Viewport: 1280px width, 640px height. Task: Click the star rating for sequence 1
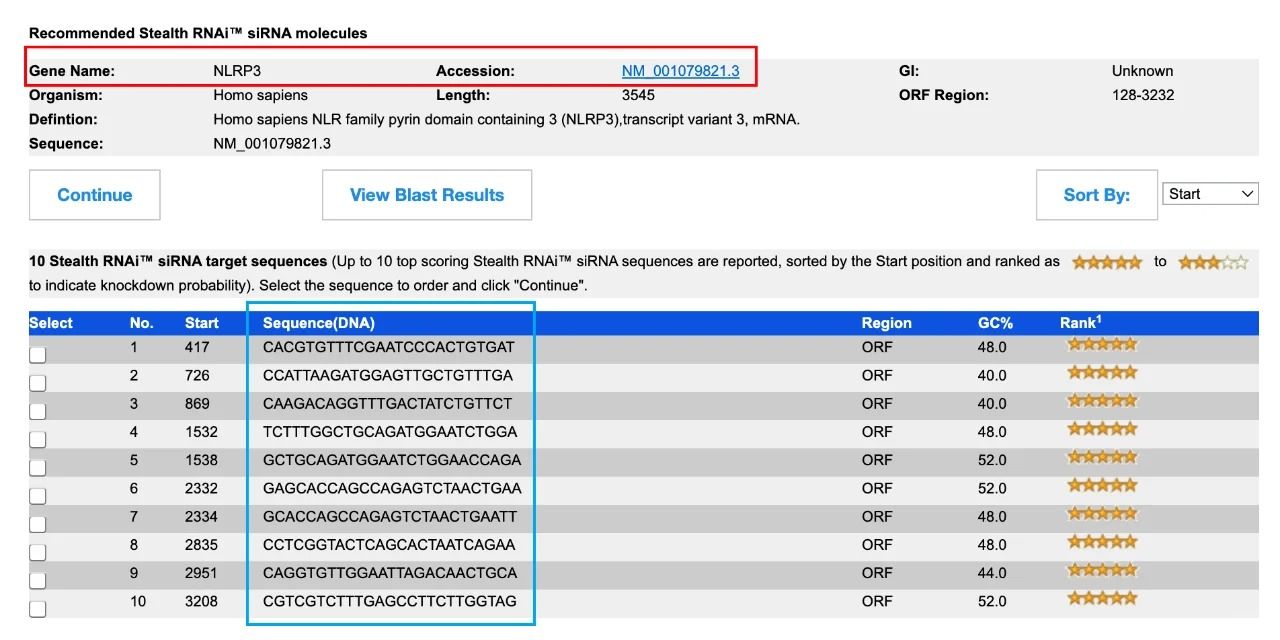(1102, 345)
